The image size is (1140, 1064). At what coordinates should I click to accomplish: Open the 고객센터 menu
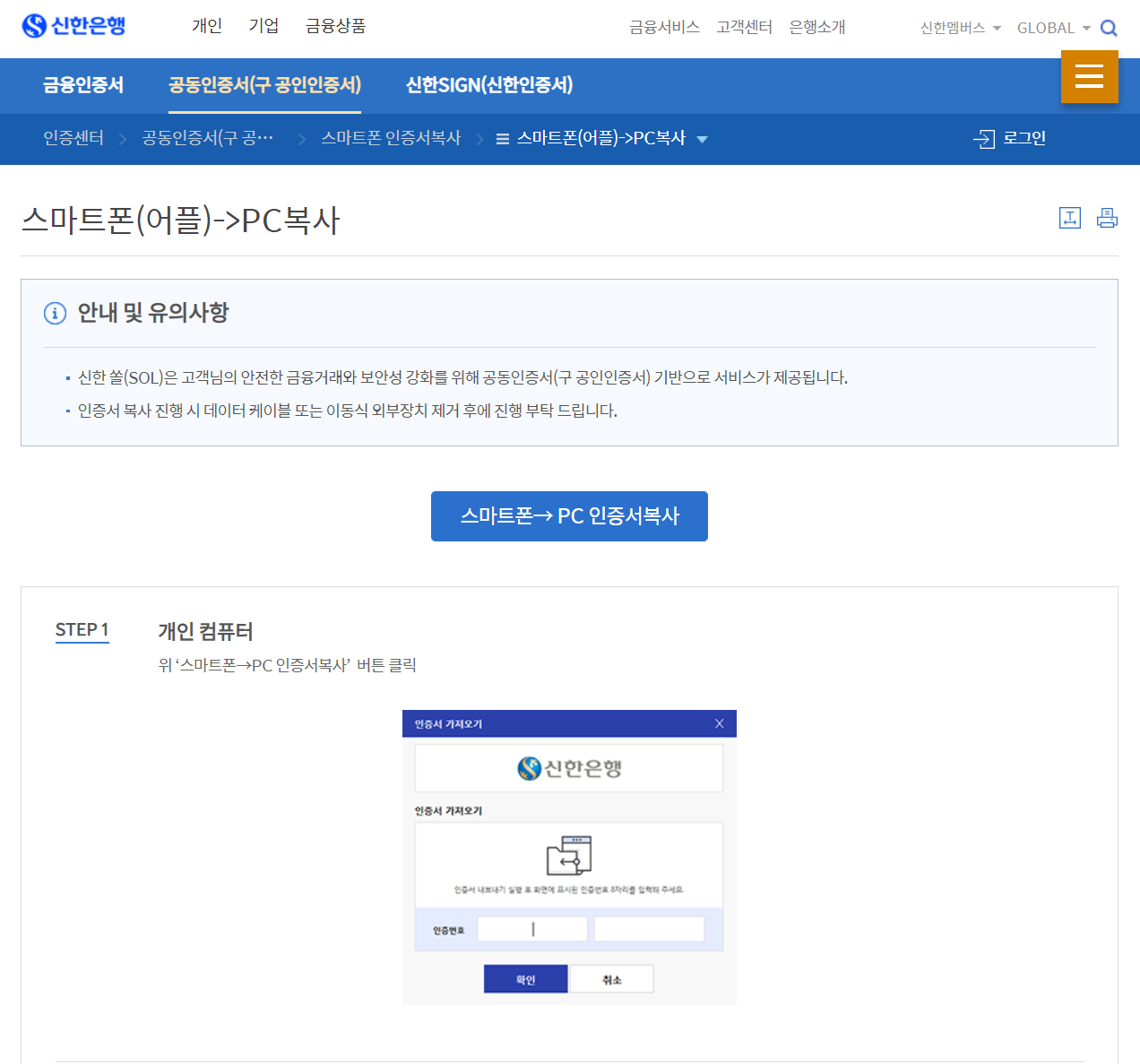[x=744, y=27]
